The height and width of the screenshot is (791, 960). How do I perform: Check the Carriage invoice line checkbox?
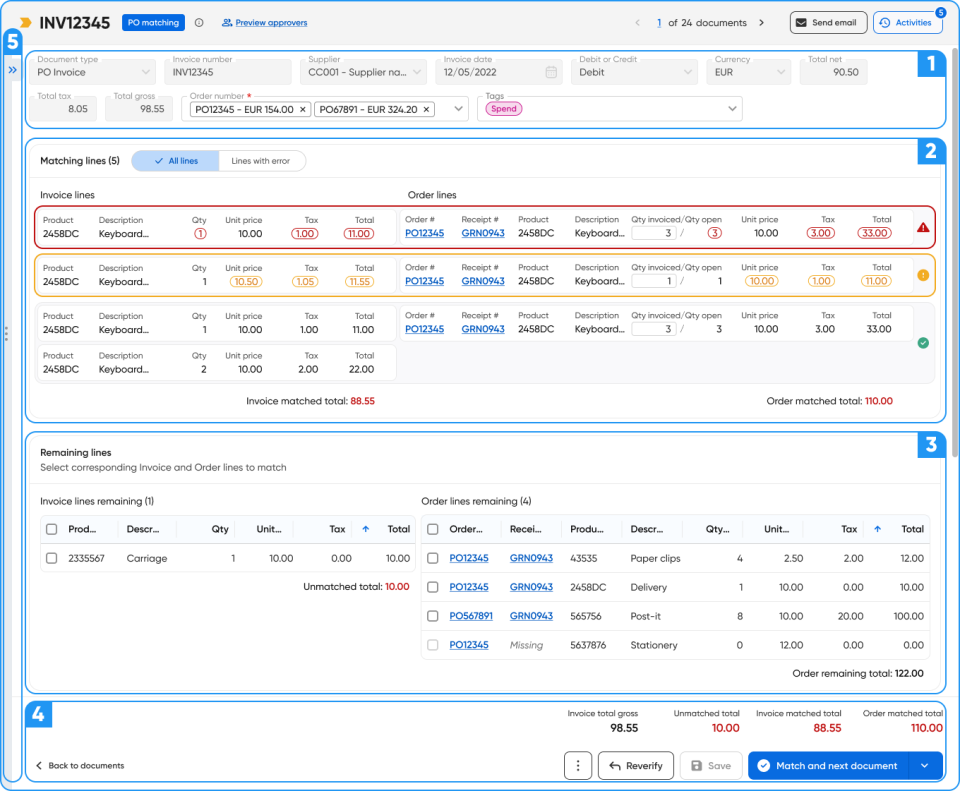[51, 558]
